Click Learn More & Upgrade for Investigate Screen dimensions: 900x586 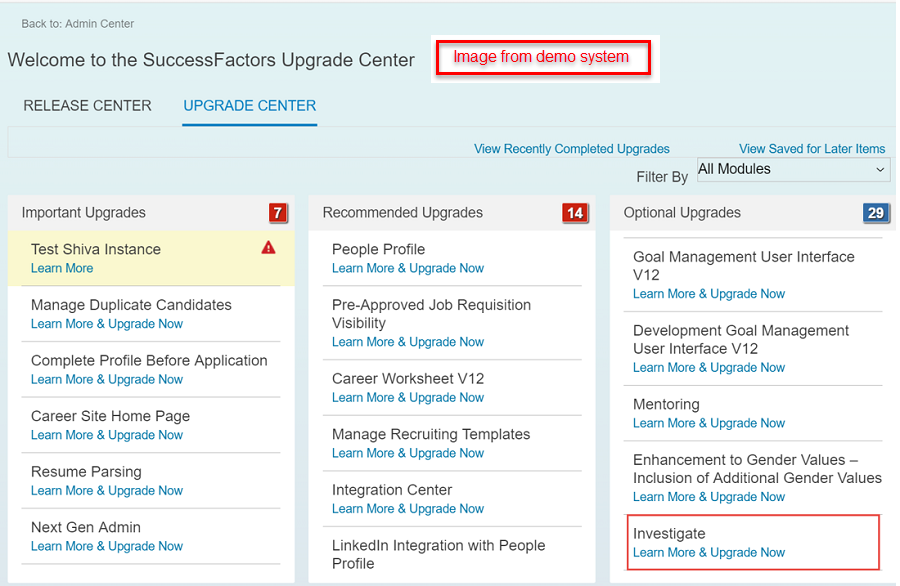709,553
